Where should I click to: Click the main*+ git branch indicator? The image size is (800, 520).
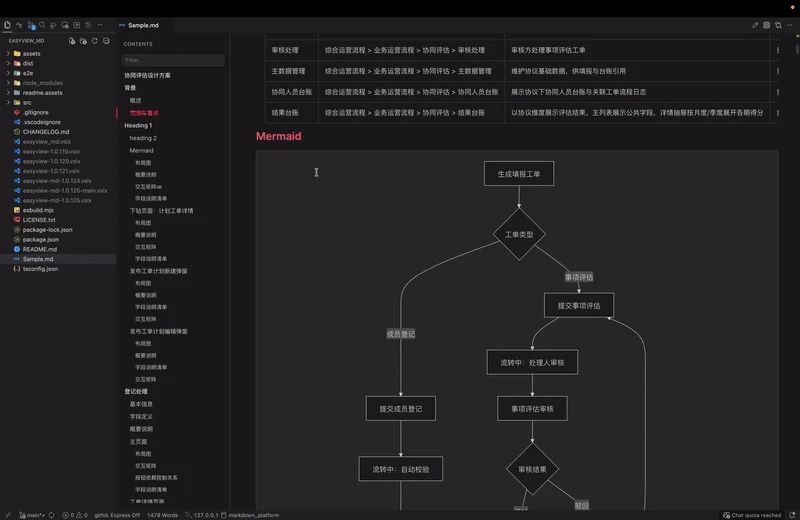[x=32, y=515]
